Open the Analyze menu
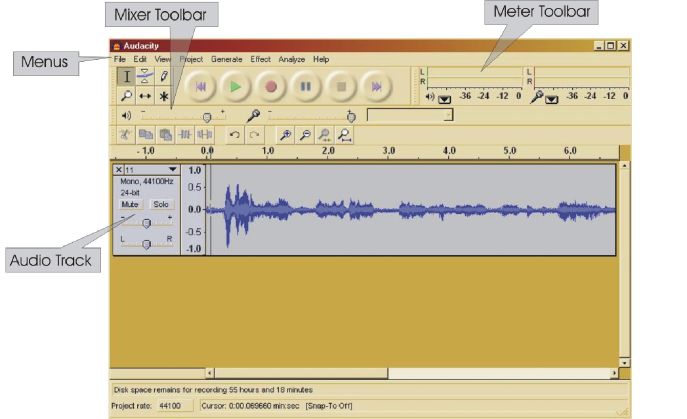The width and height of the screenshot is (687, 419). [x=291, y=59]
